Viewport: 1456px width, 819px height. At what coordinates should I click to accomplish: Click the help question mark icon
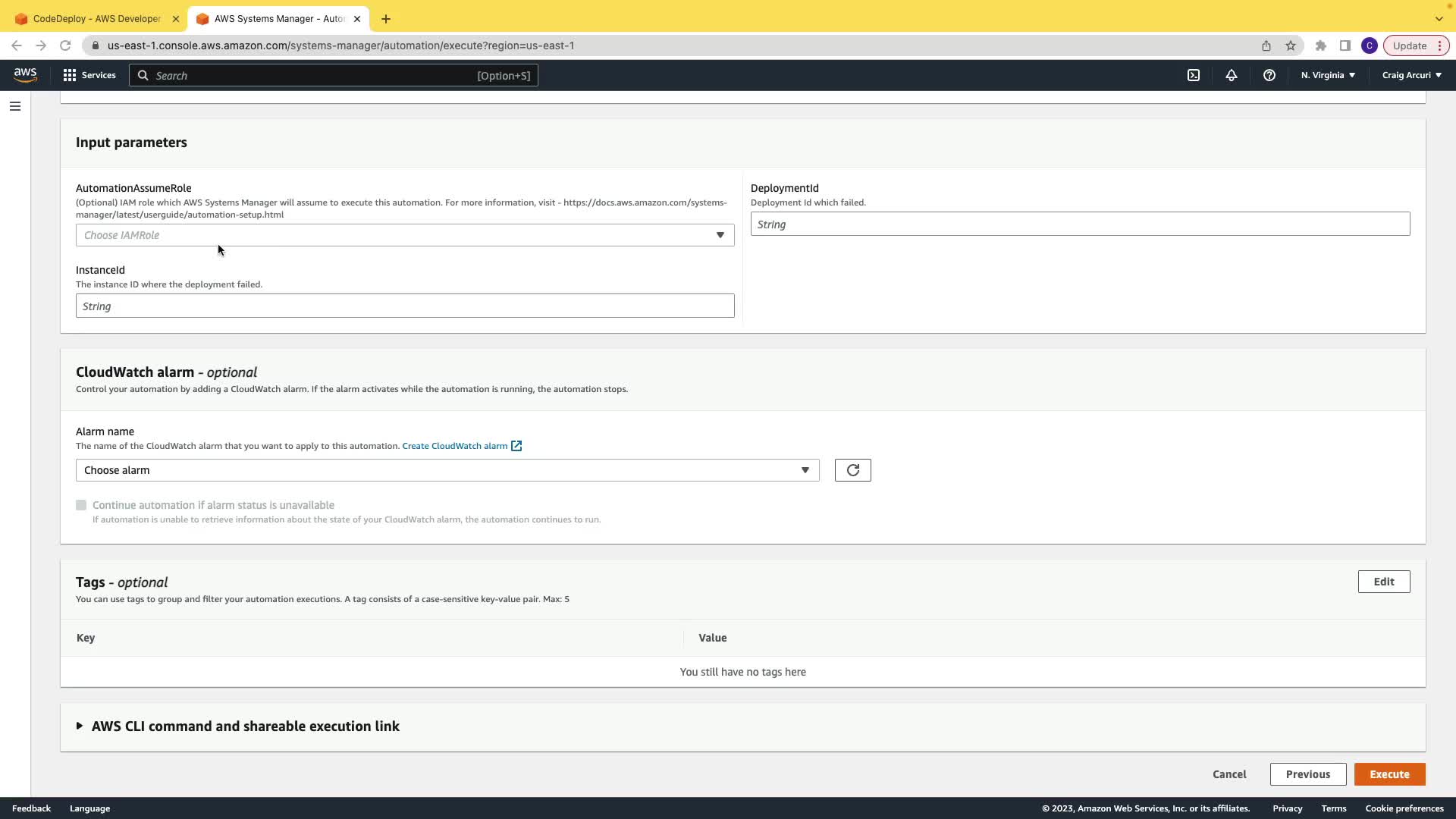point(1269,75)
